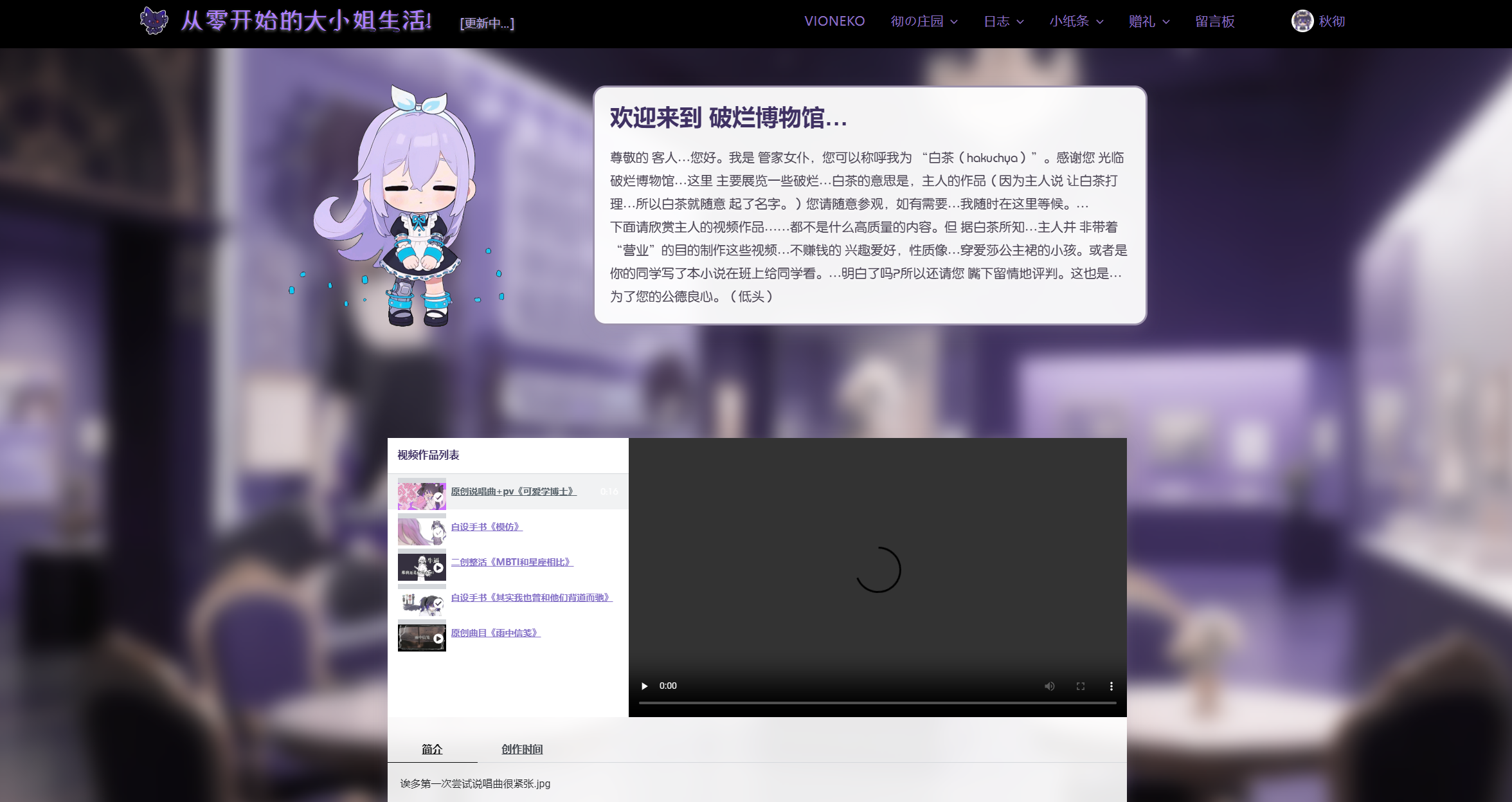
Task: Click checkmark on 《可爱学博士》 thumbnail
Action: click(438, 497)
